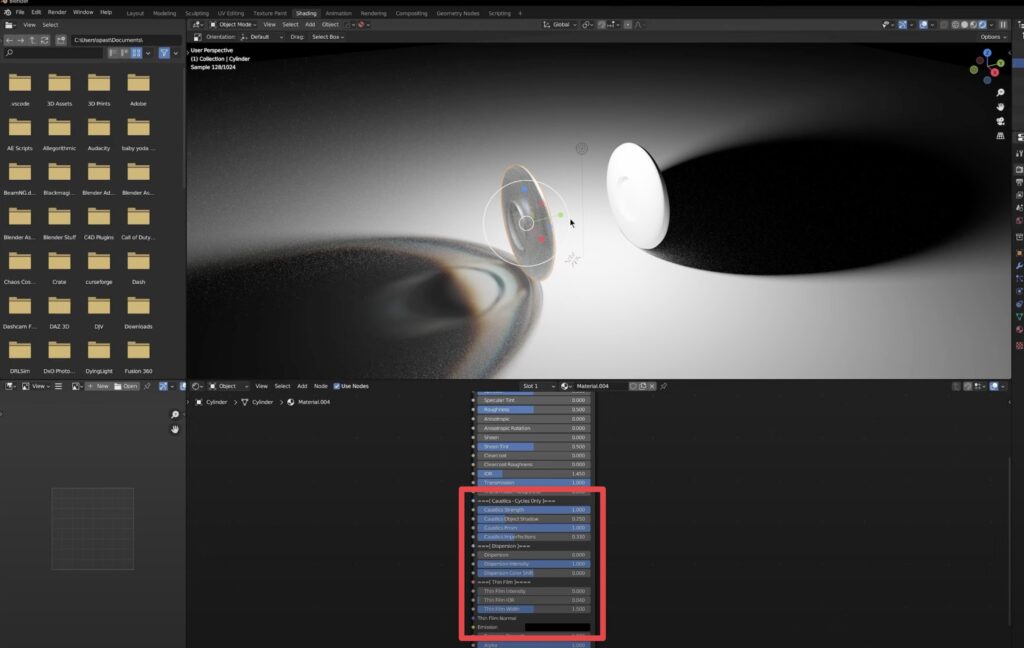Image resolution: width=1024 pixels, height=648 pixels.
Task: Click the red X axis on navigation gizmo
Action: click(x=995, y=72)
